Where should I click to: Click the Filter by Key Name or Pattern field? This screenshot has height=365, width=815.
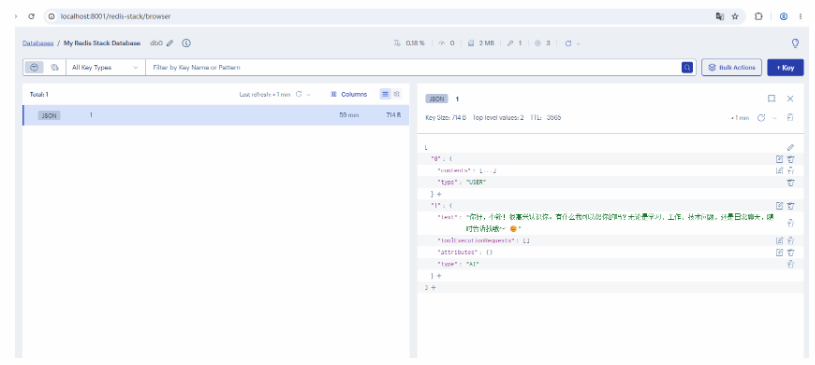[x=413, y=68]
